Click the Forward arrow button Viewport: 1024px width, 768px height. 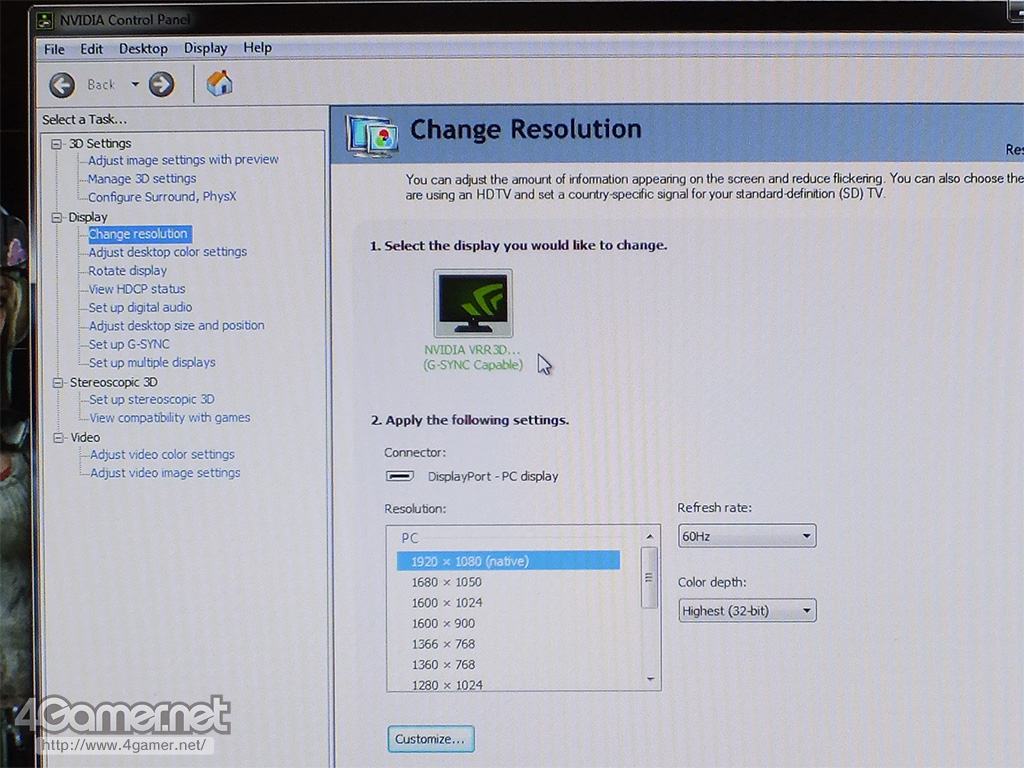point(161,84)
